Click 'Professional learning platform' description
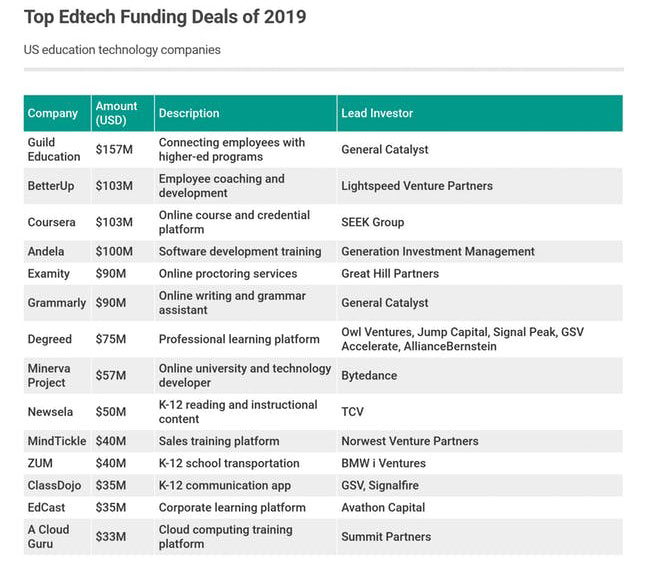The image size is (648, 566). [x=245, y=339]
